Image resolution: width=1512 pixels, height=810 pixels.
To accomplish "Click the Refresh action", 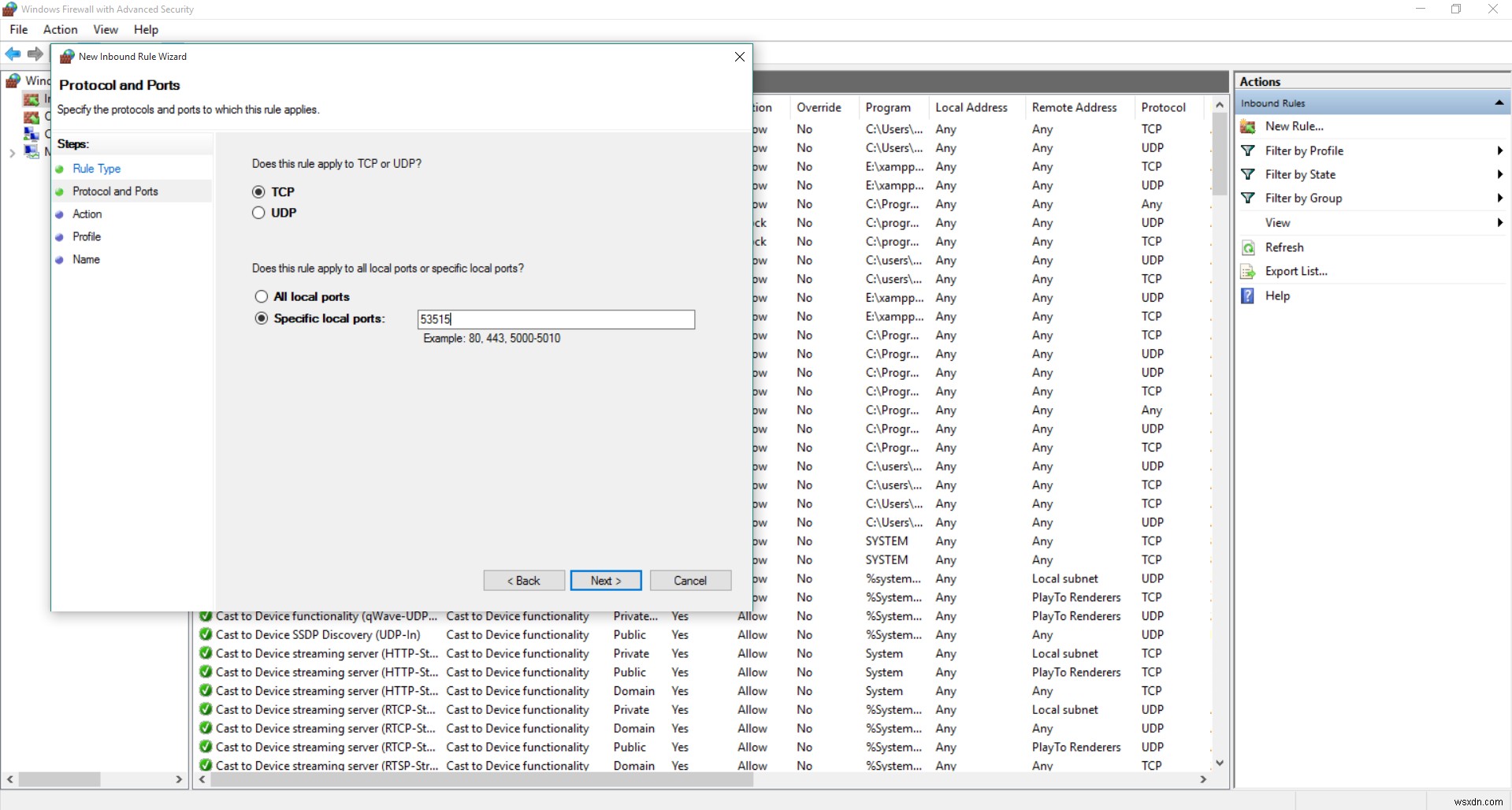I will tap(1284, 247).
